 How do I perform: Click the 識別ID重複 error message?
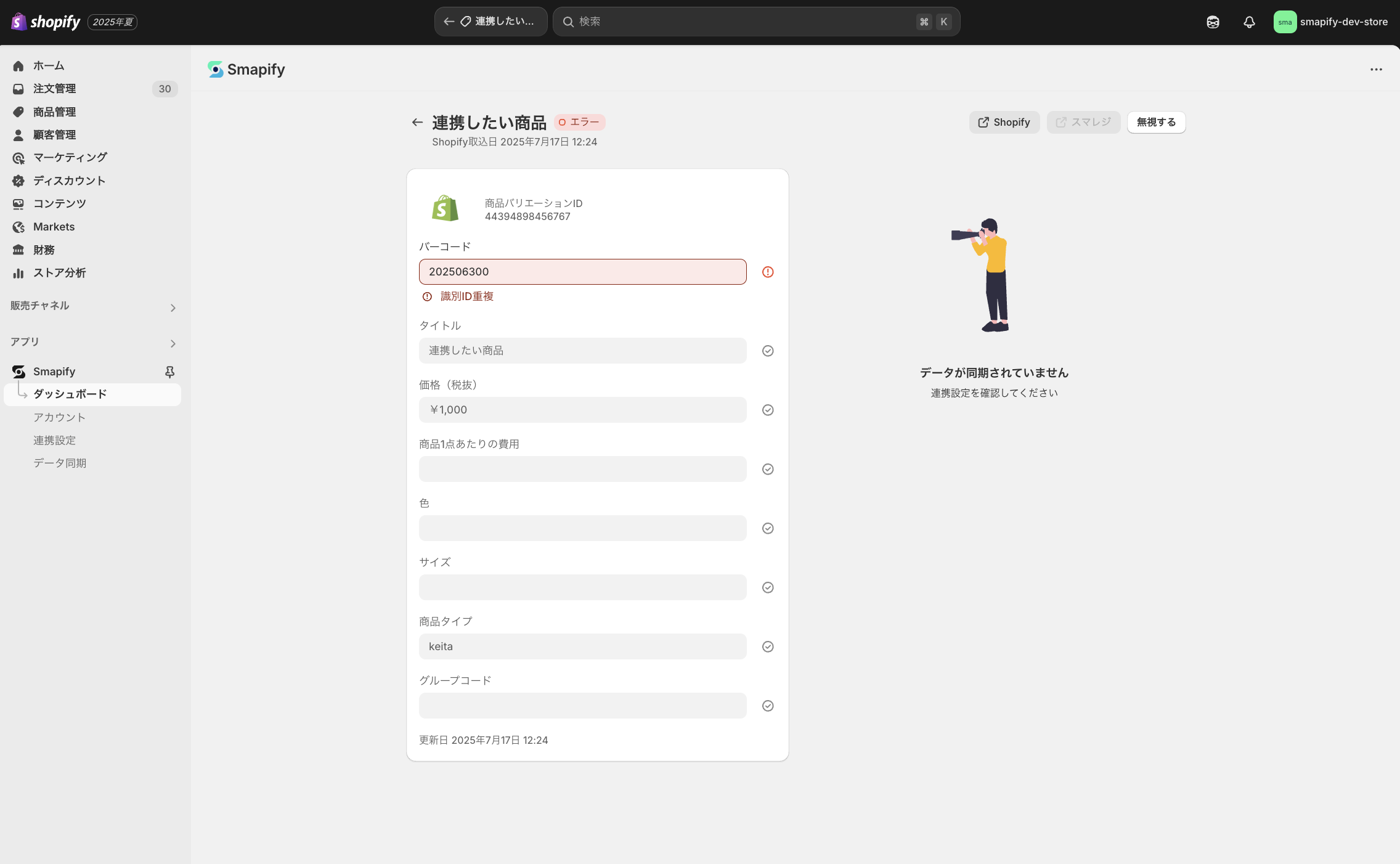click(x=466, y=296)
